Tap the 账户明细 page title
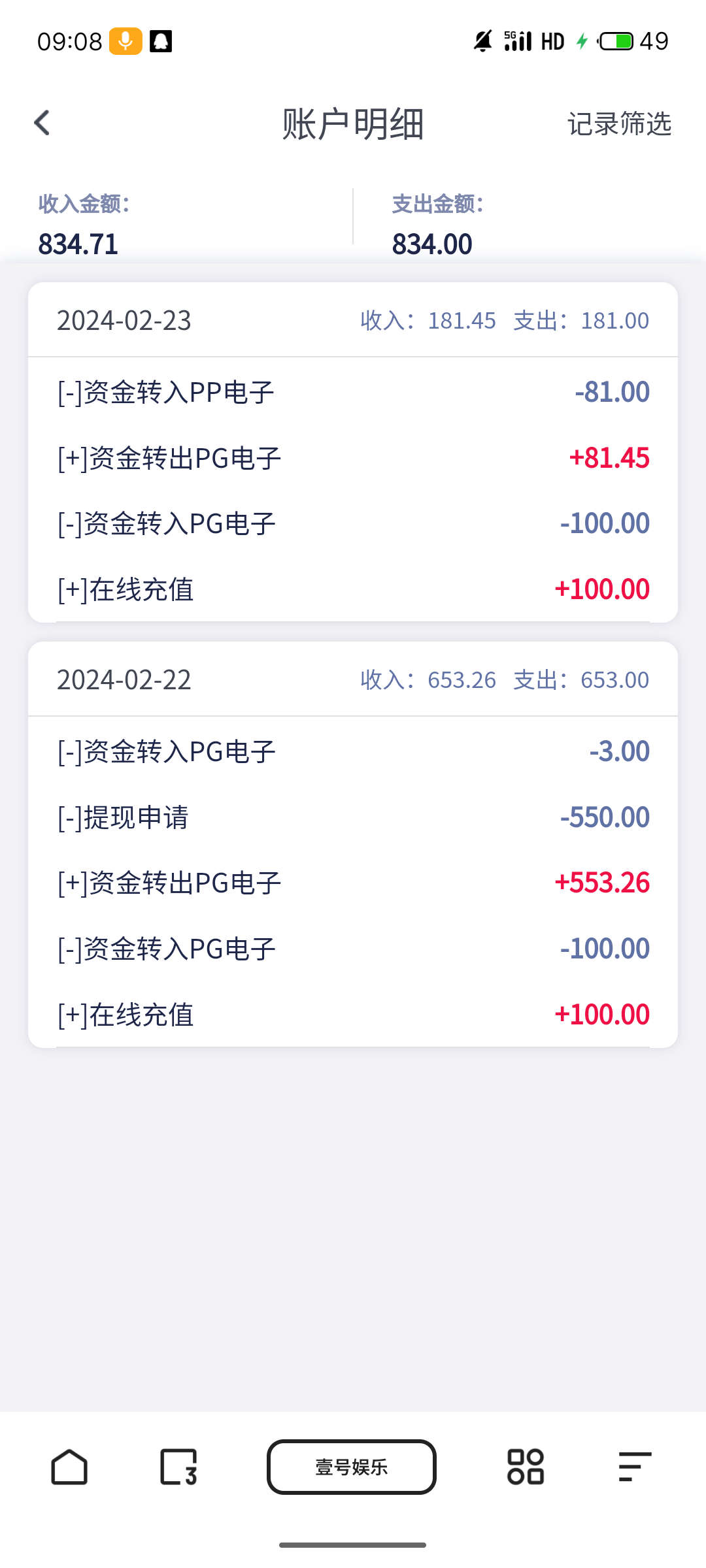The width and height of the screenshot is (706, 1568). [353, 123]
